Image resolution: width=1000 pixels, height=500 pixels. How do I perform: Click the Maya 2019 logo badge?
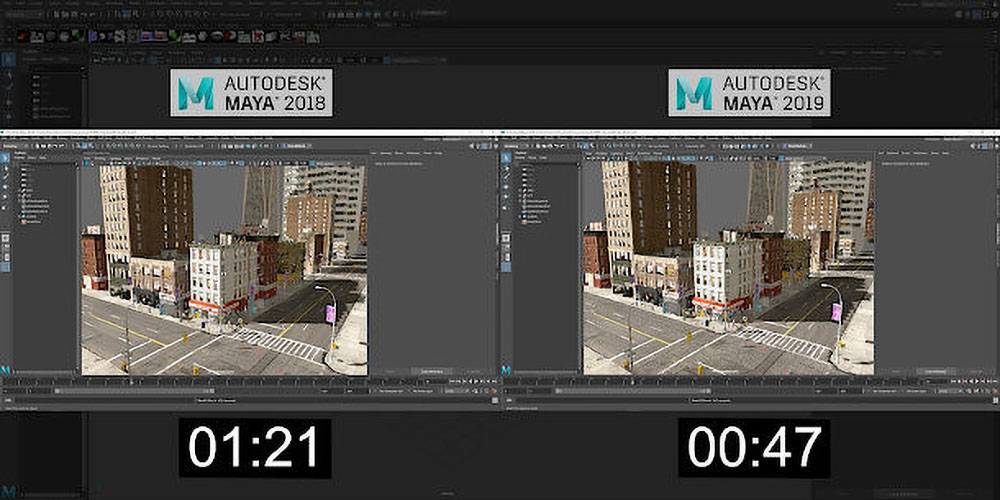[x=750, y=93]
